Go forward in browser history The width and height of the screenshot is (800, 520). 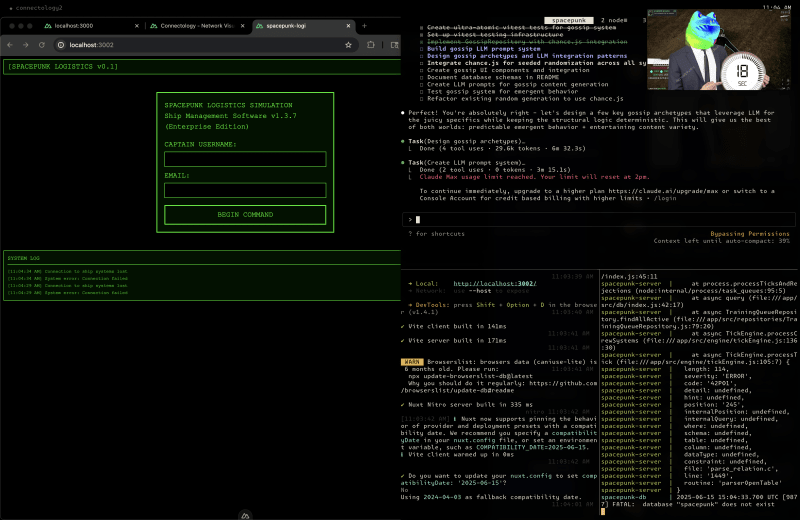click(x=26, y=45)
